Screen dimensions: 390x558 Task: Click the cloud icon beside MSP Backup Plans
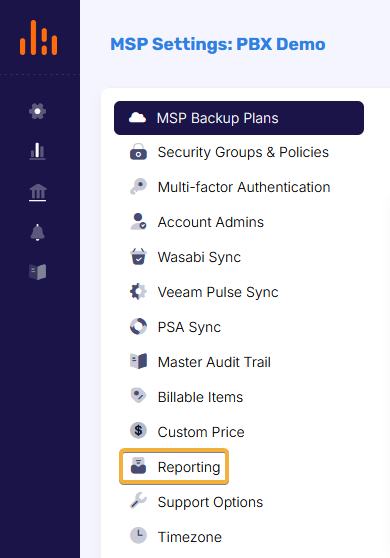[137, 118]
